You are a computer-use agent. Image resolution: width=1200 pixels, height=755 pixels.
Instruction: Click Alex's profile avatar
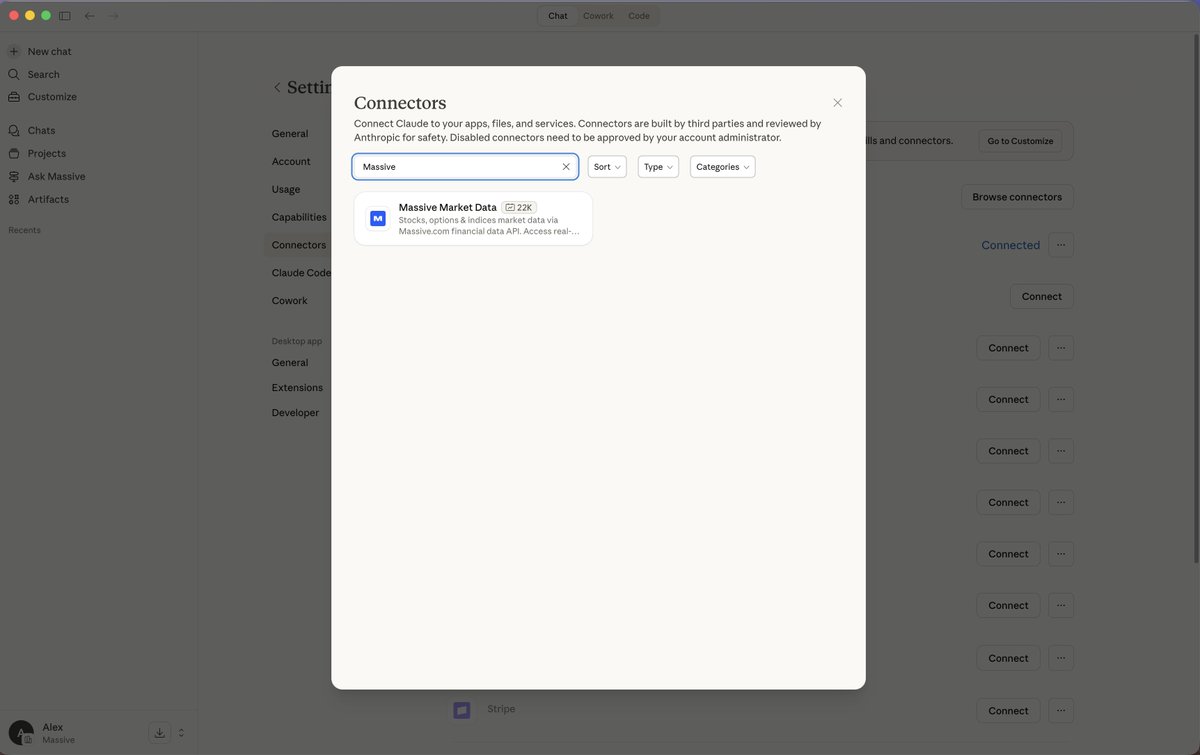pos(21,733)
